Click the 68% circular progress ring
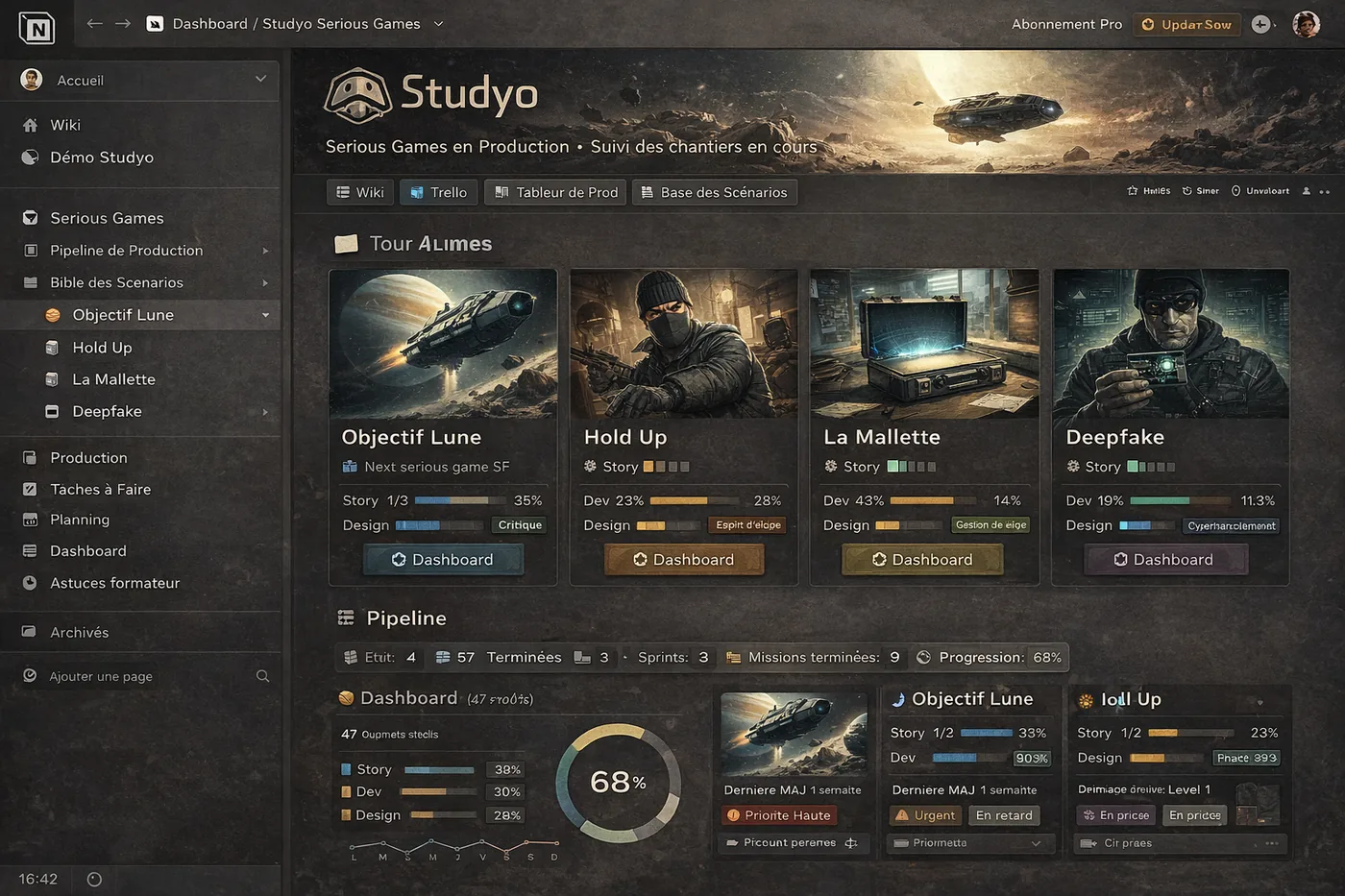The image size is (1345, 896). 618,782
